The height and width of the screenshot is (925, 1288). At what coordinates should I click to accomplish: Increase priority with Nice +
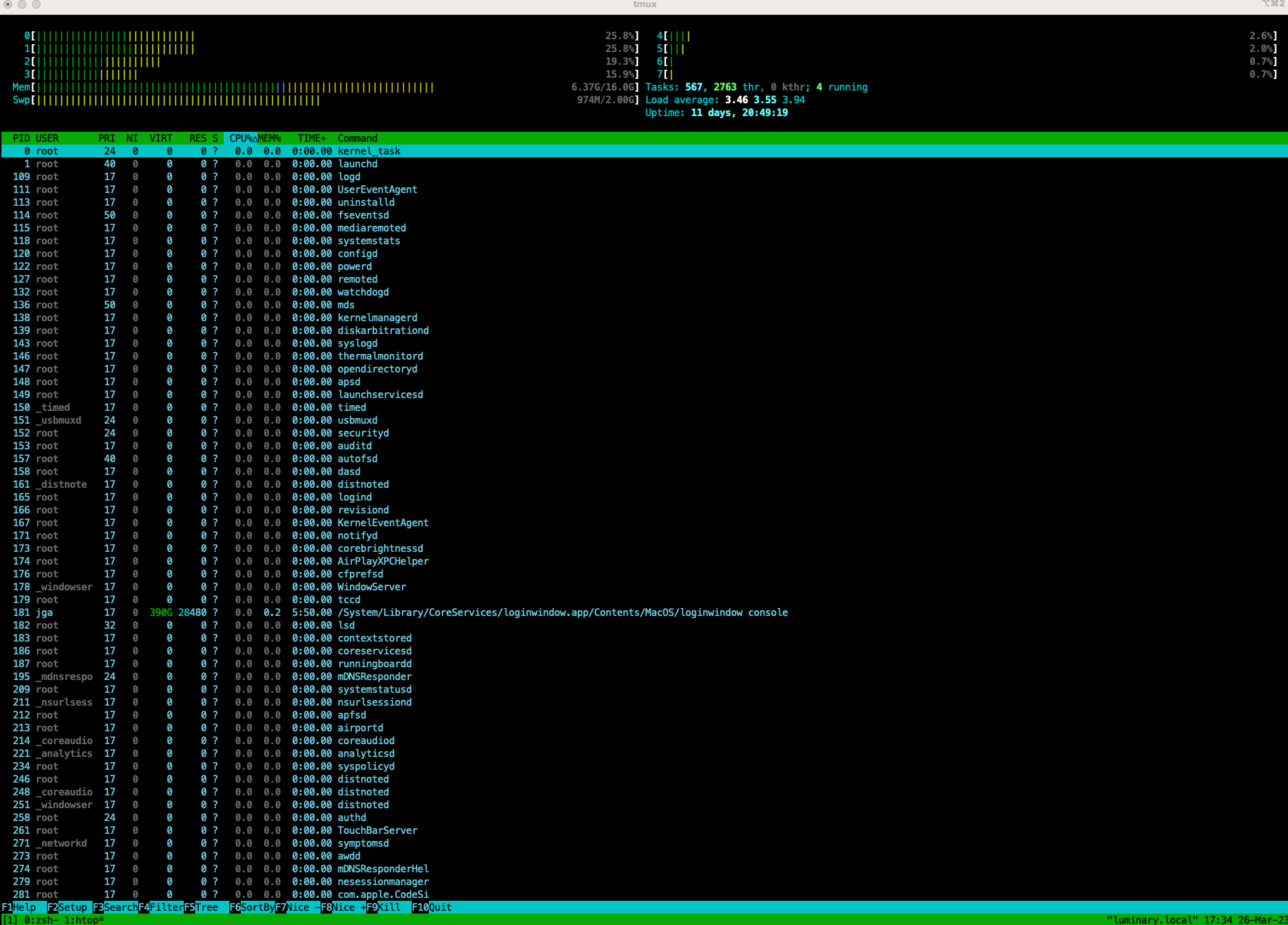[345, 907]
